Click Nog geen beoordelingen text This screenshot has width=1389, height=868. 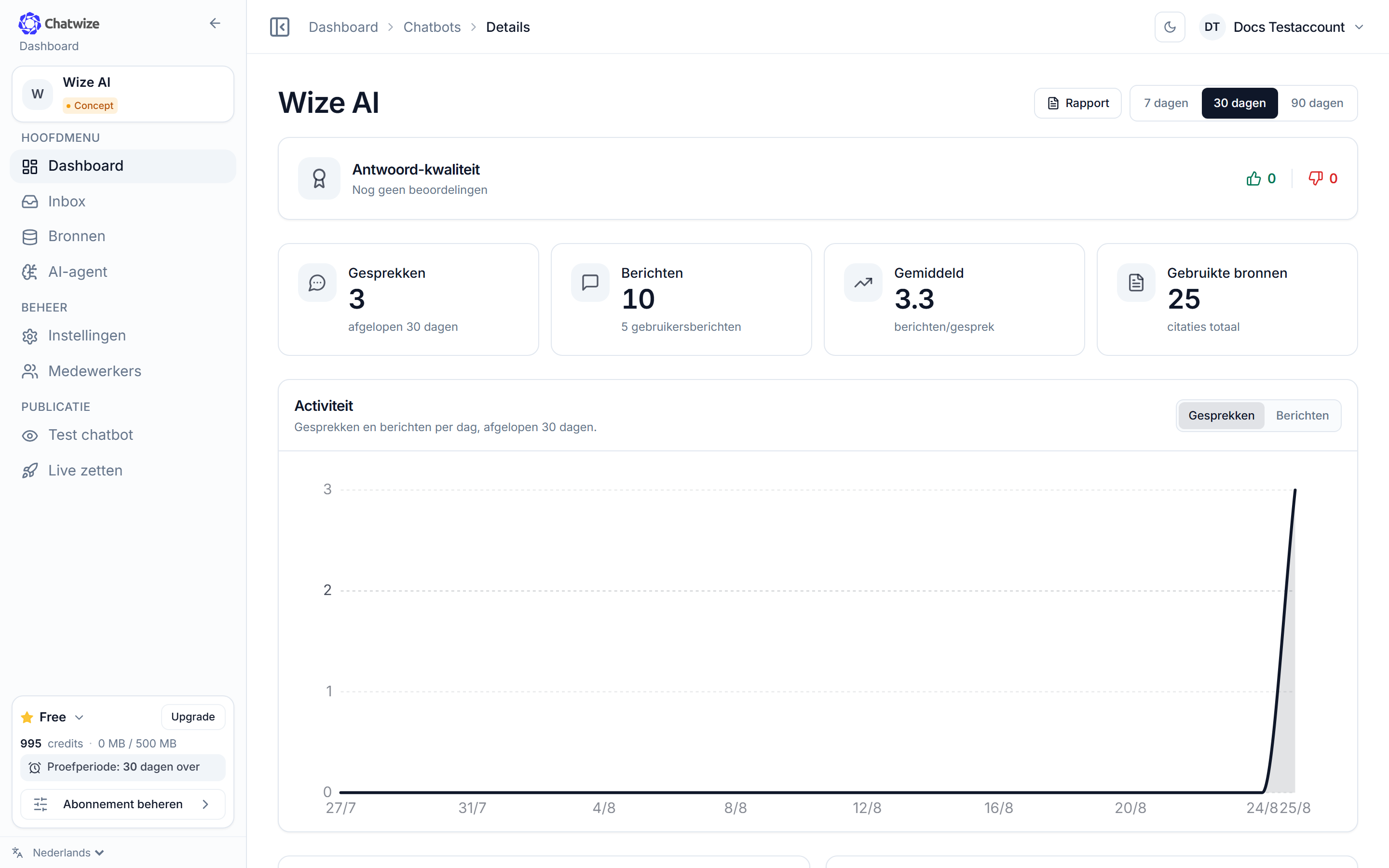coord(420,190)
